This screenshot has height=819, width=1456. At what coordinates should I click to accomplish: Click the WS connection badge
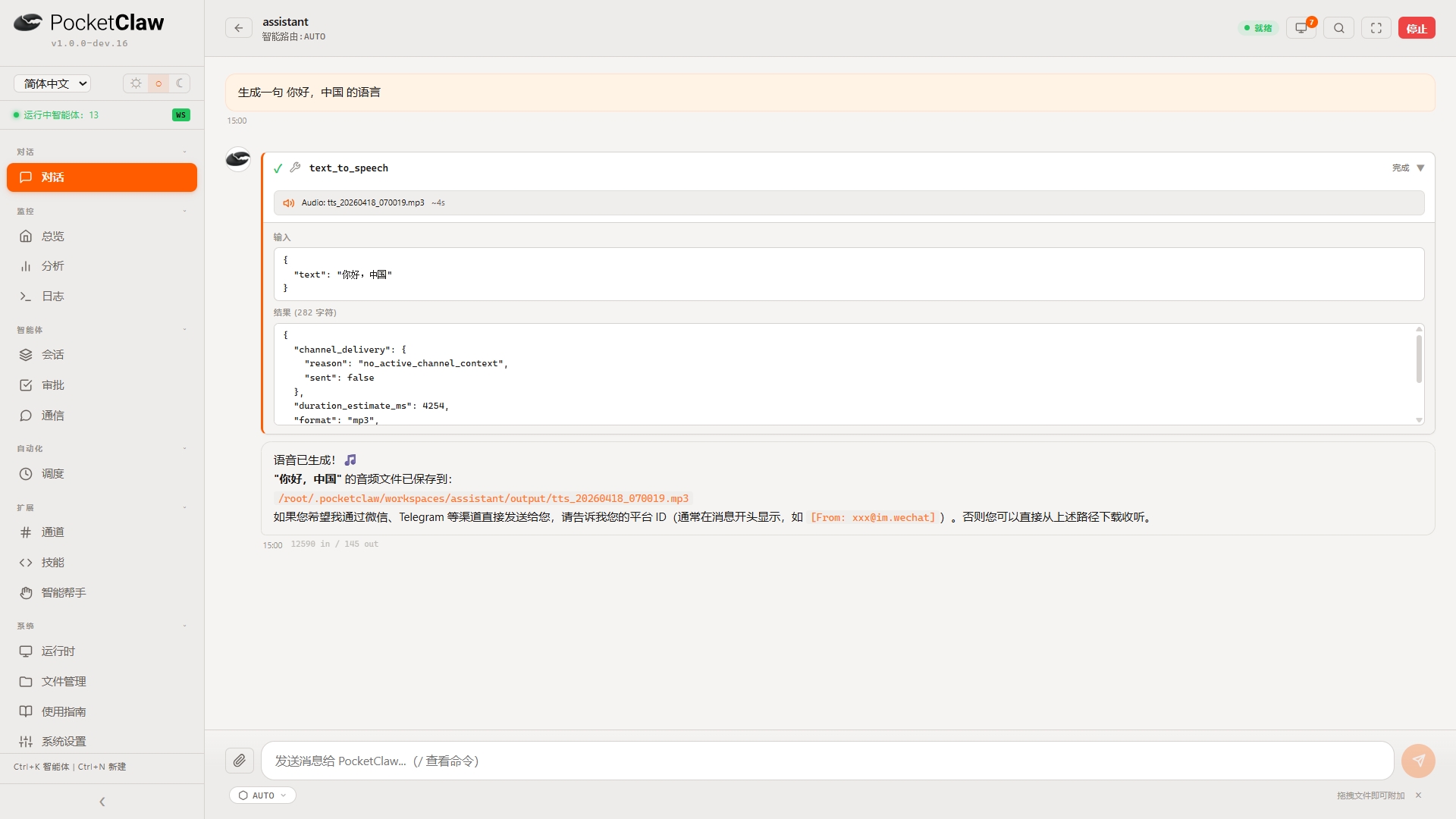click(x=180, y=115)
